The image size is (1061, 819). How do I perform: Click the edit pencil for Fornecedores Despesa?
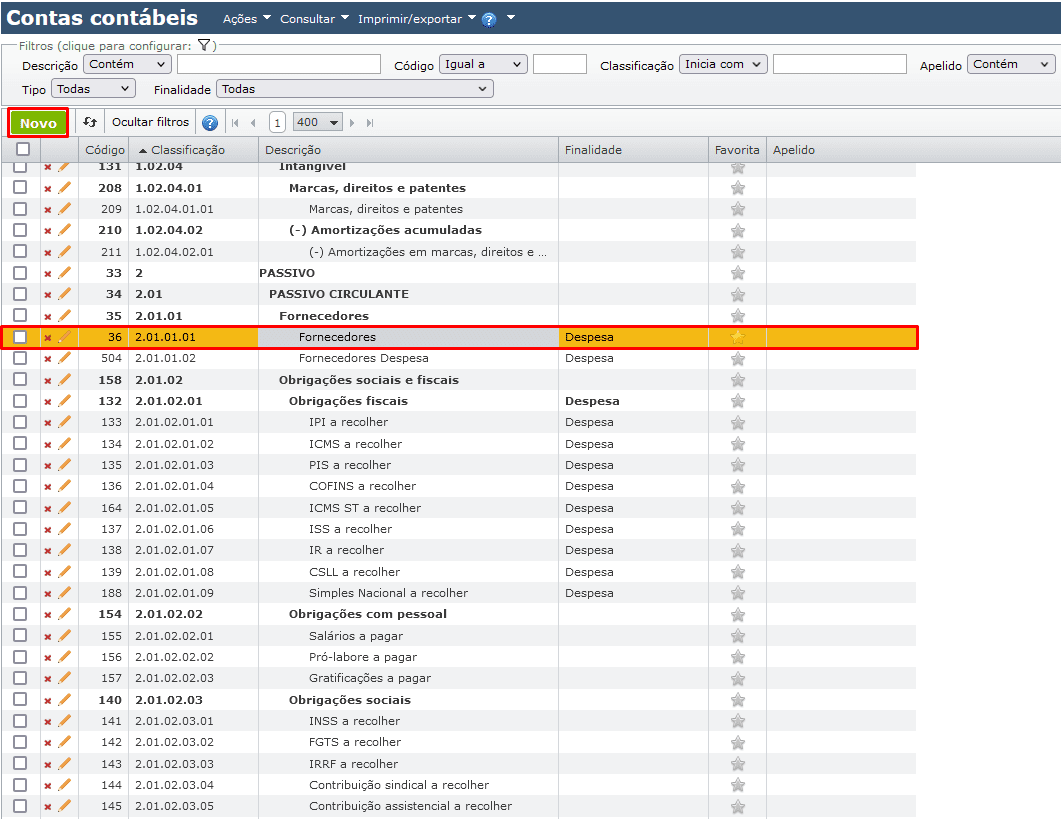(65, 358)
